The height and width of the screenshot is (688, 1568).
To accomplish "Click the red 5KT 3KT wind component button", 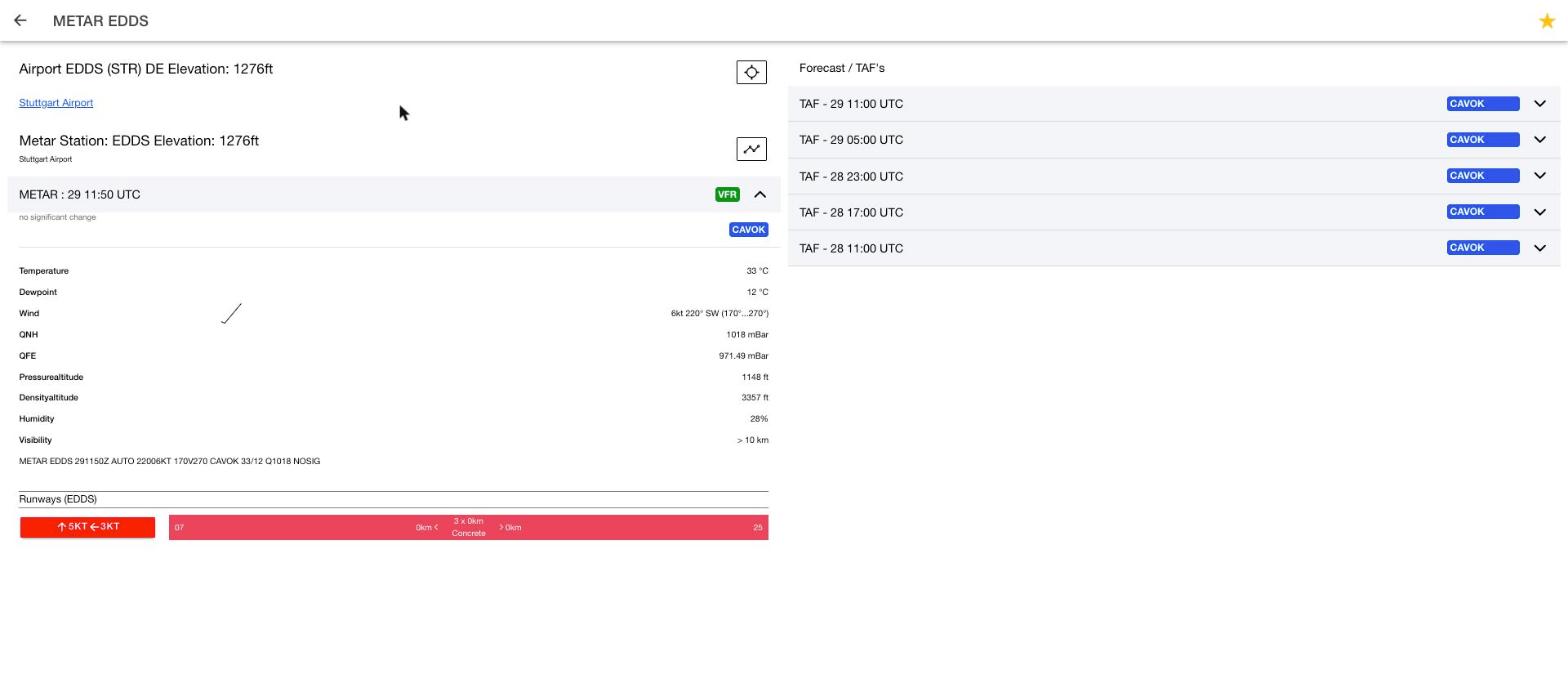I will pyautogui.click(x=88, y=527).
